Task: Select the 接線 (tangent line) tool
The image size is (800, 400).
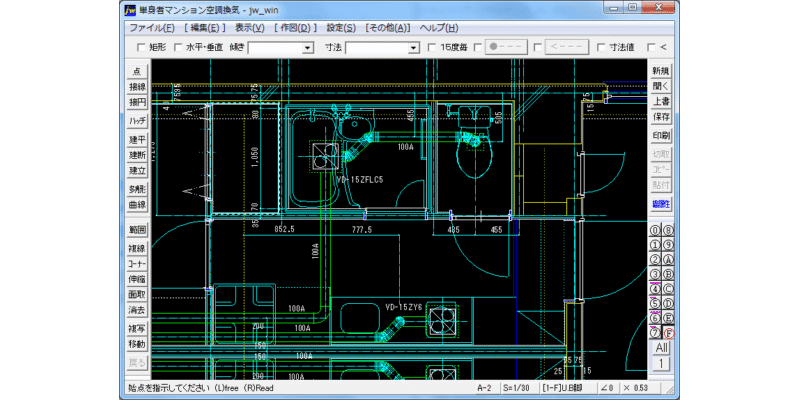Action: [x=137, y=87]
